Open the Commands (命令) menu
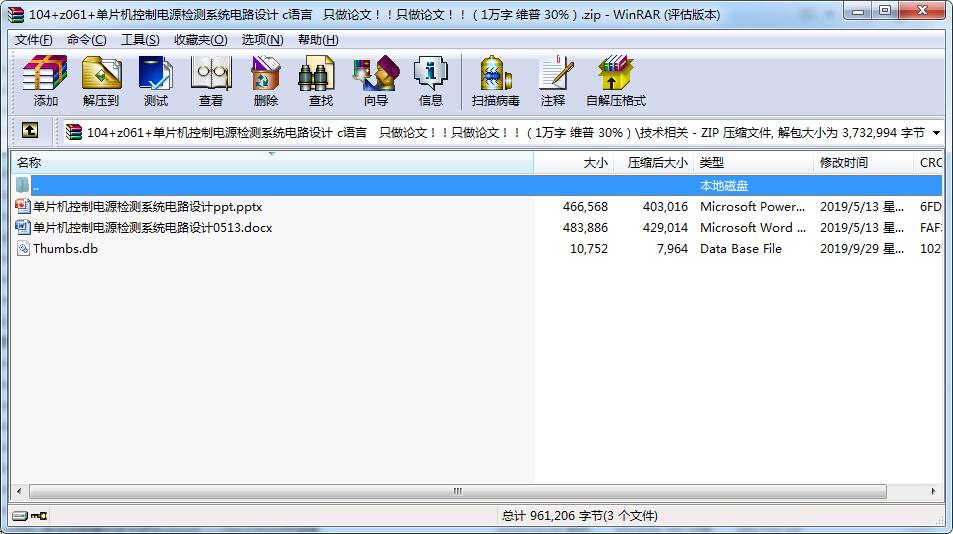The width and height of the screenshot is (953, 534). point(86,39)
